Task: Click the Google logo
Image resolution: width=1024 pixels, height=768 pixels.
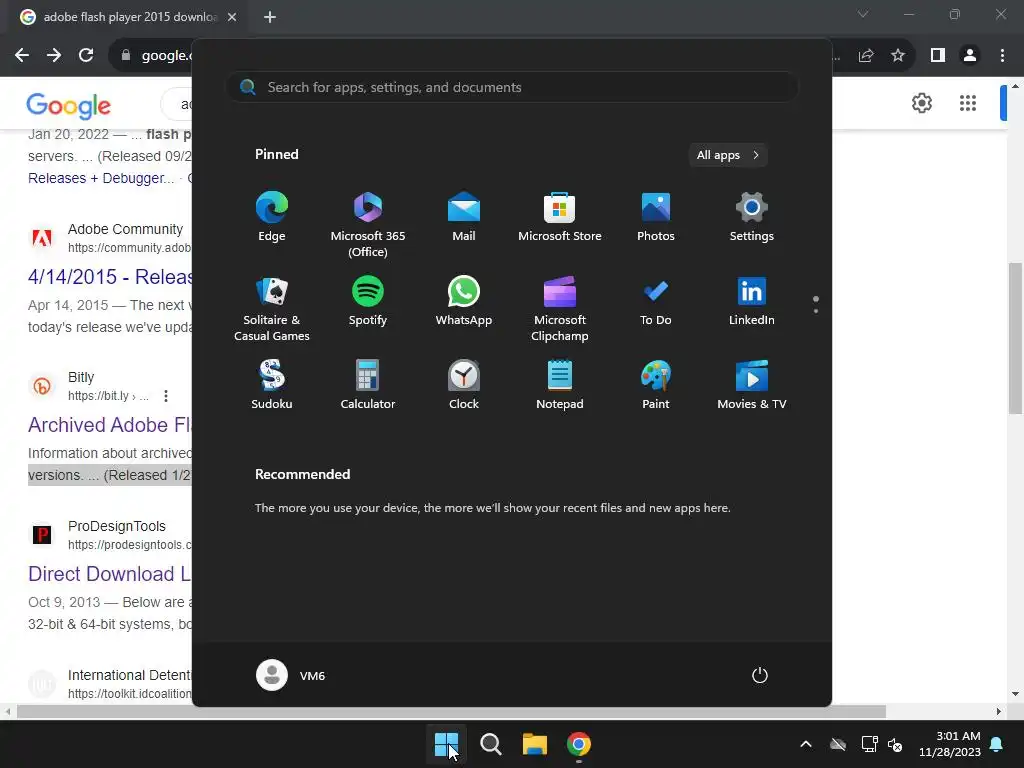Action: click(69, 105)
